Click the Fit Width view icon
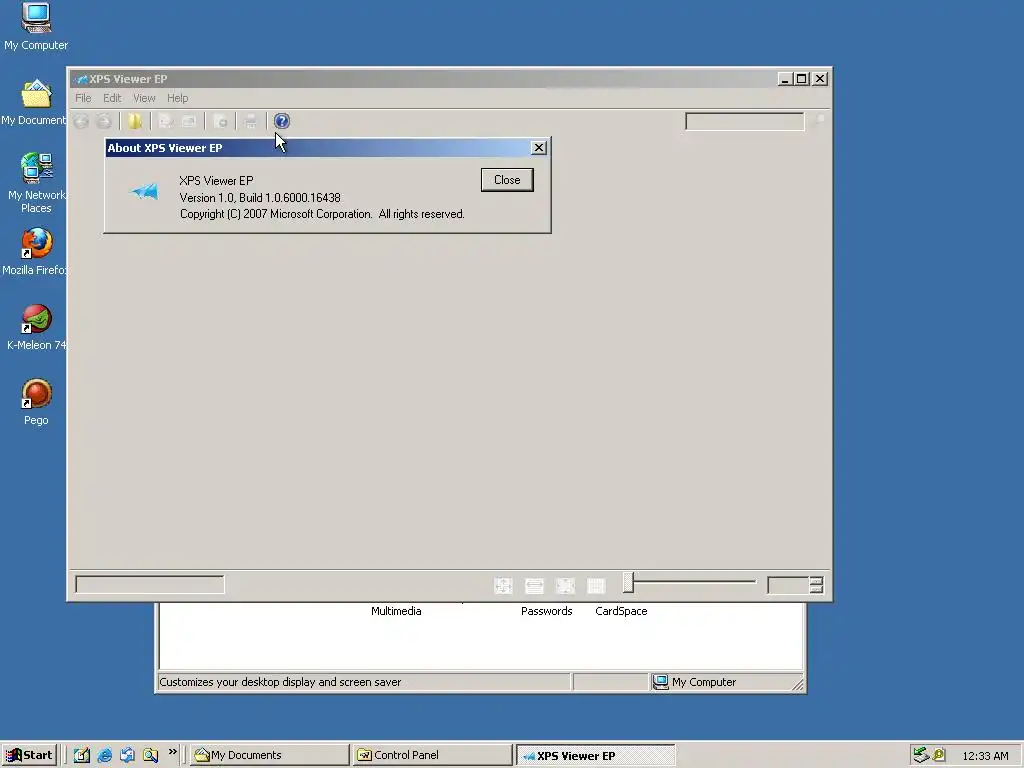This screenshot has width=1024, height=768. 534,586
